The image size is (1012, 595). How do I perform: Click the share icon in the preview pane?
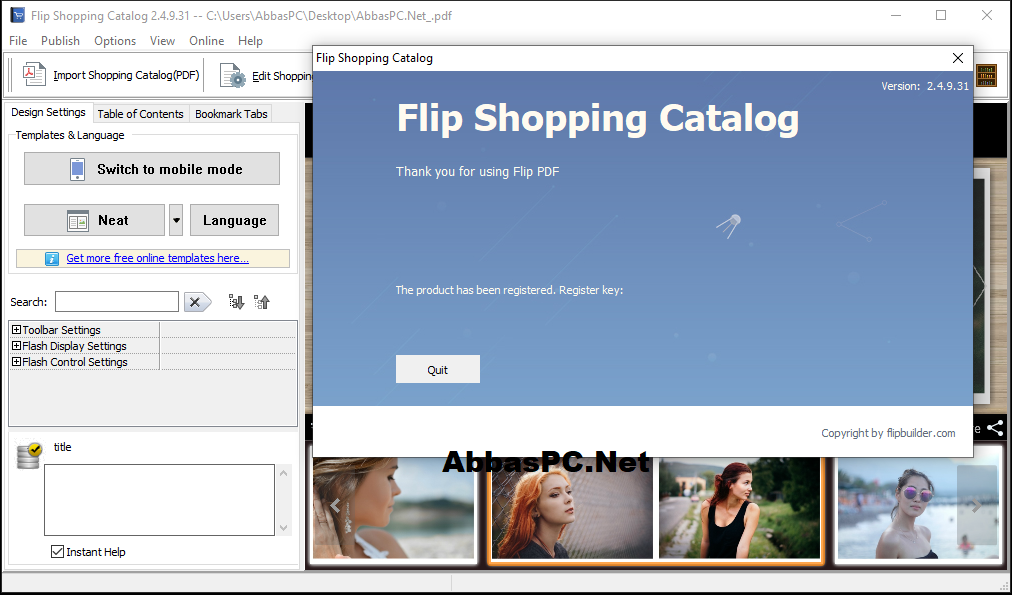995,428
